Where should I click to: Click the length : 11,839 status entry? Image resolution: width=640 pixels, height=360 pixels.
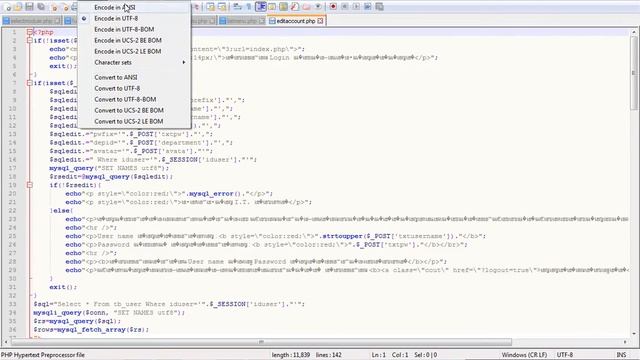(291, 355)
